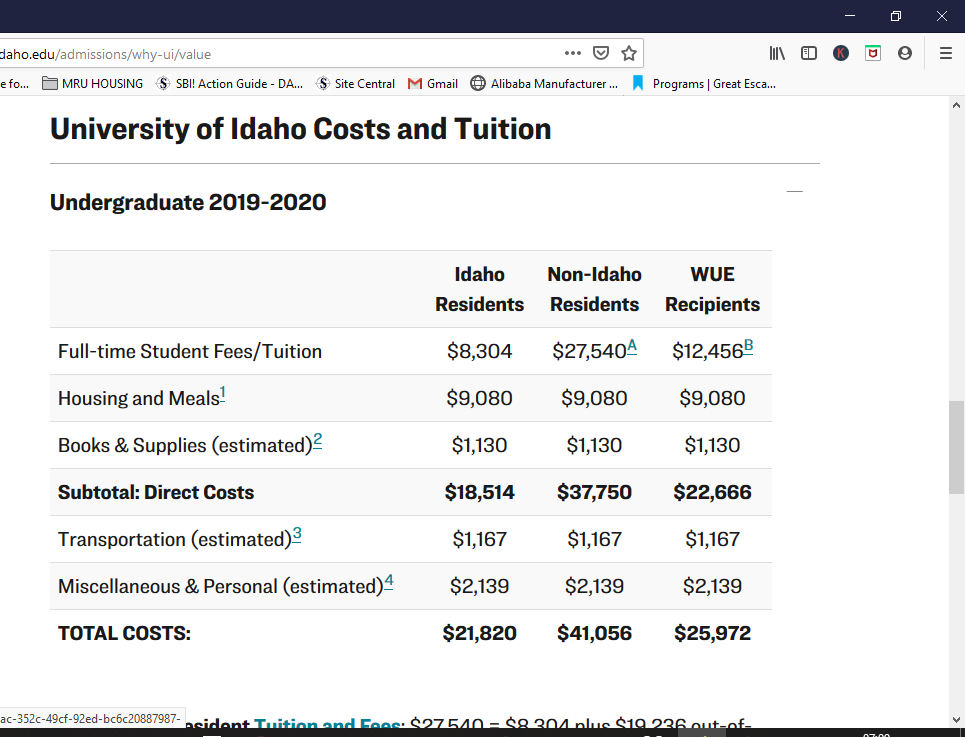Open Site Central bookmark
Viewport: 965px width, 737px height.
(x=355, y=84)
